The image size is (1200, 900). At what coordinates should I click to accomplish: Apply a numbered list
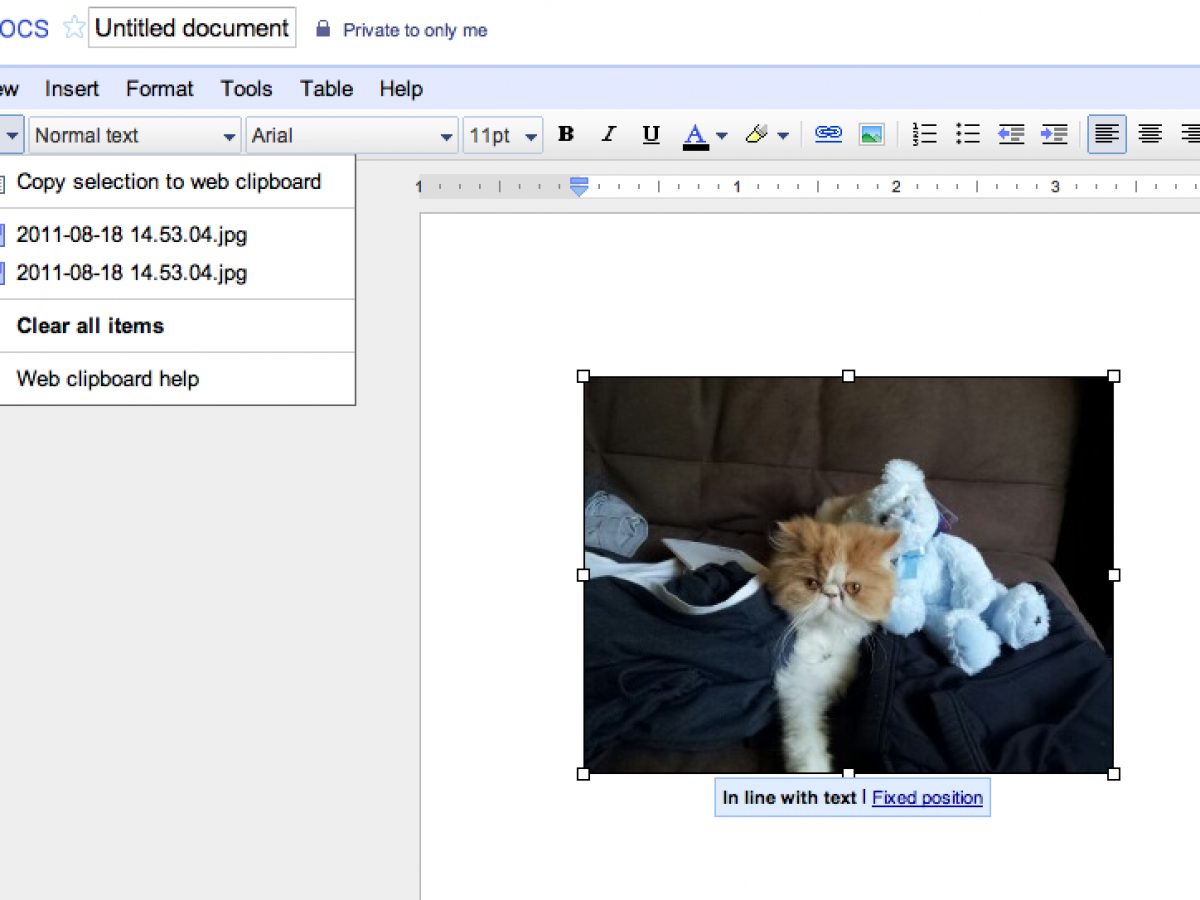[925, 135]
